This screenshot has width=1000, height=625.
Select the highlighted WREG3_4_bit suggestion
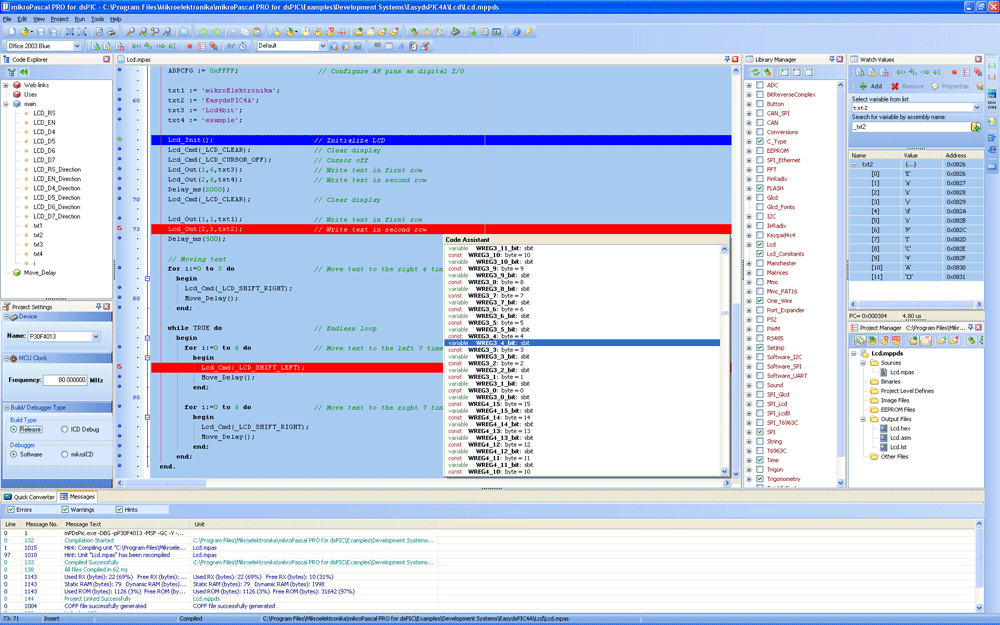point(582,342)
